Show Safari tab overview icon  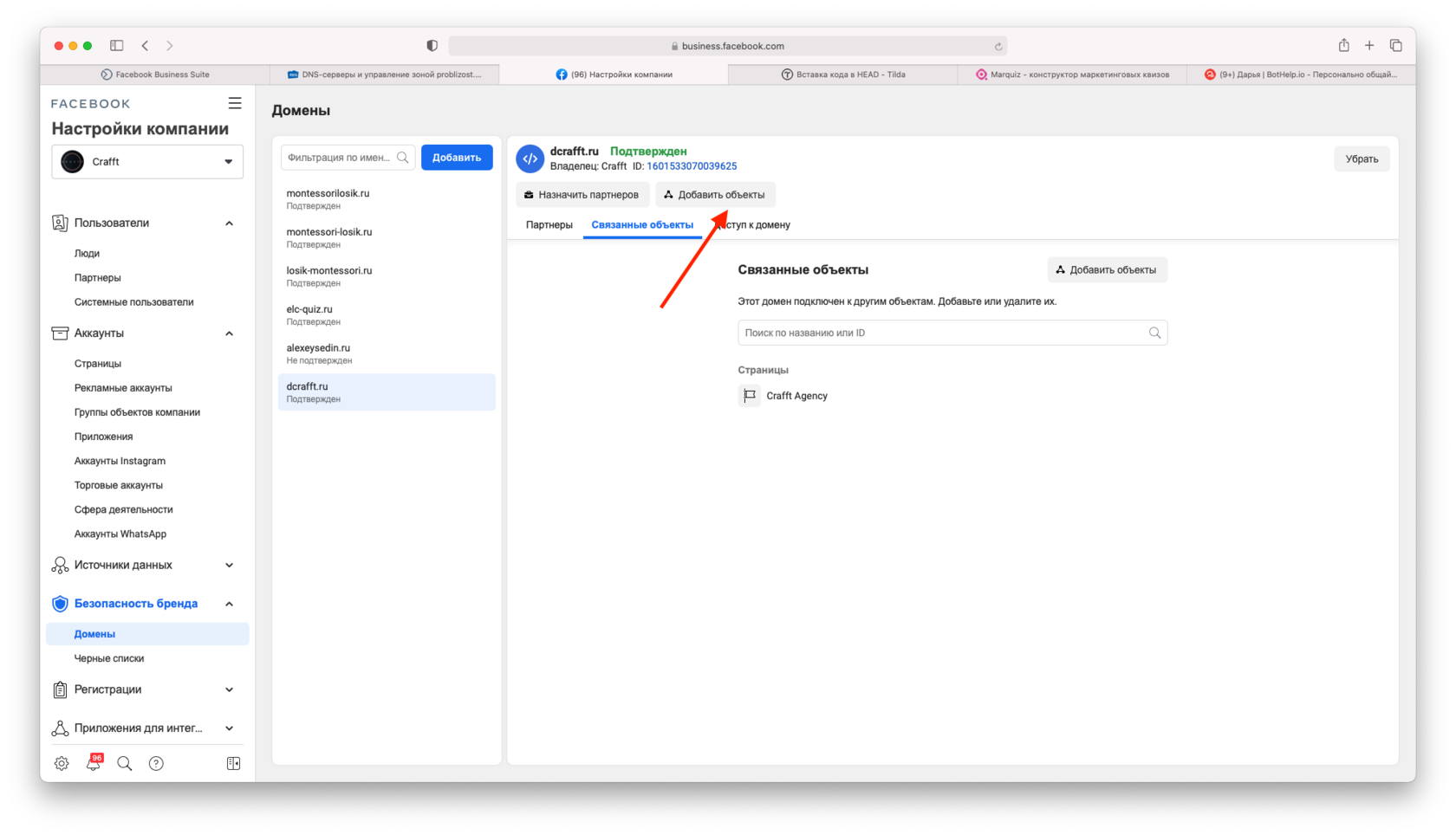click(x=1395, y=46)
